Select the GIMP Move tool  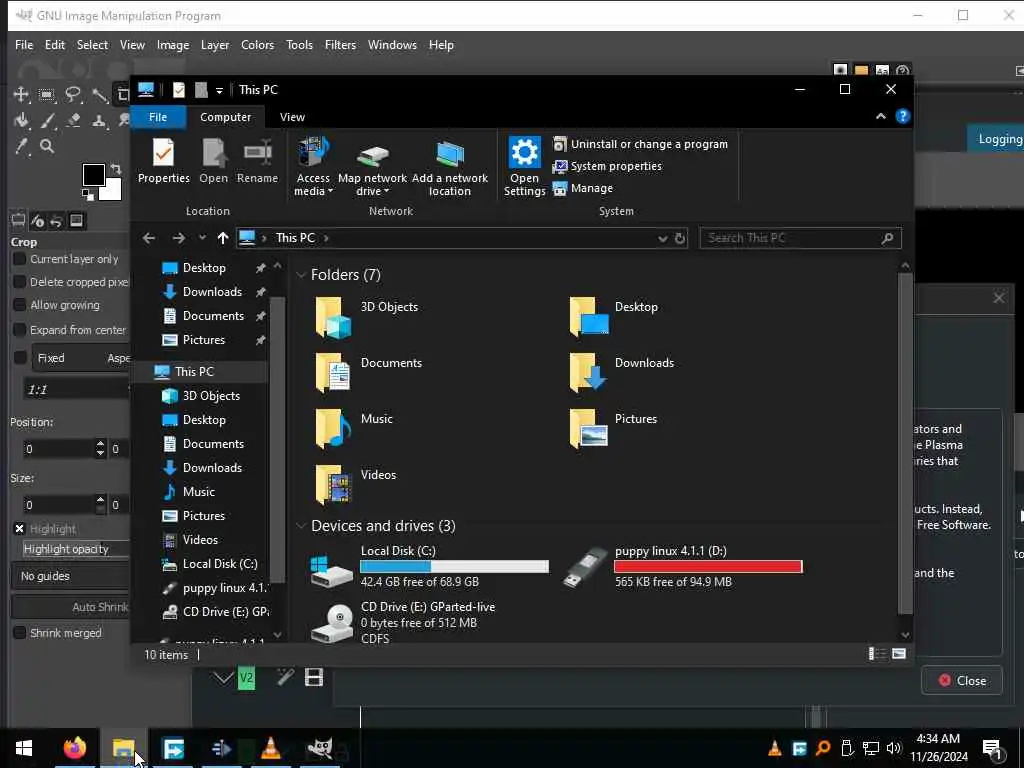coord(21,95)
